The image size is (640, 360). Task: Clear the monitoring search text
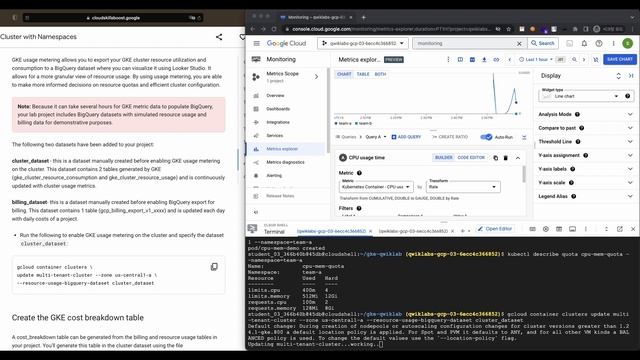tap(519, 43)
